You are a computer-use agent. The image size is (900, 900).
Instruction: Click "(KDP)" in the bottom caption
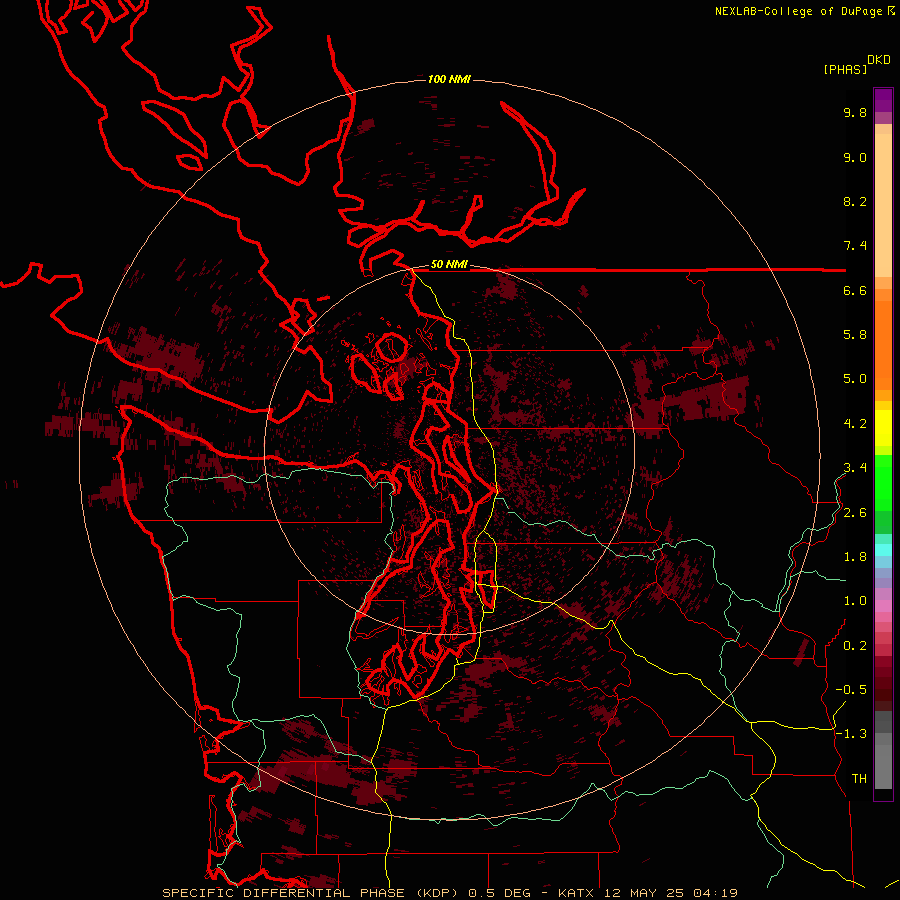click(440, 893)
